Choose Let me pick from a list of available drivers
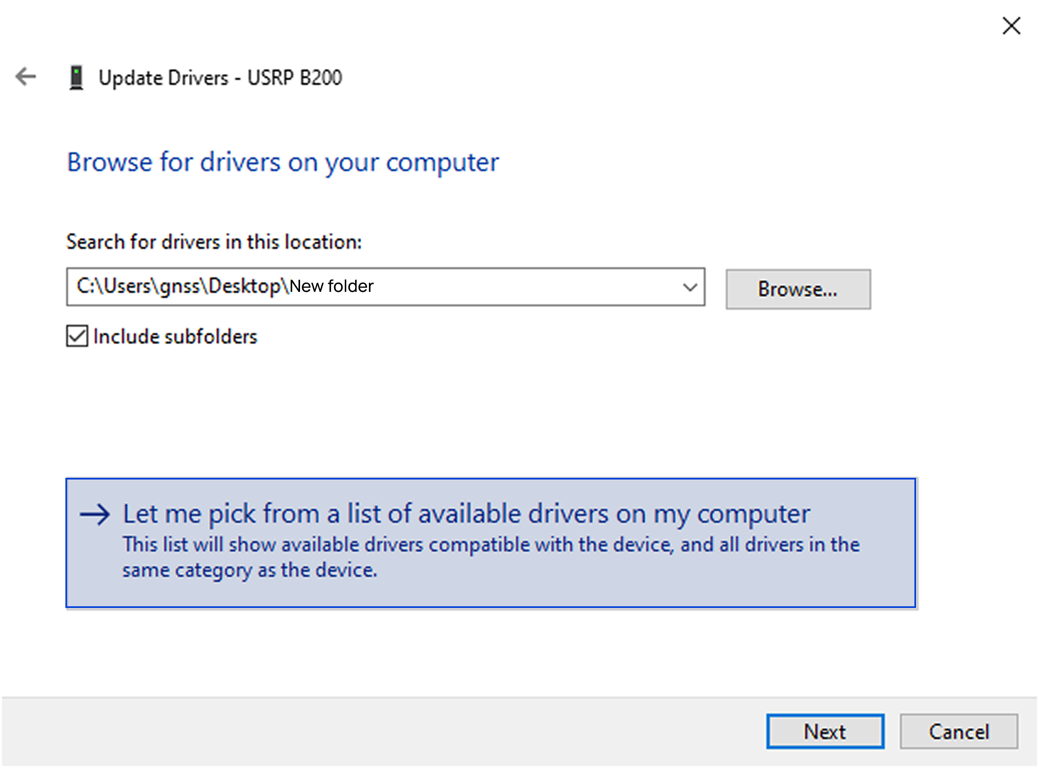 coord(491,543)
